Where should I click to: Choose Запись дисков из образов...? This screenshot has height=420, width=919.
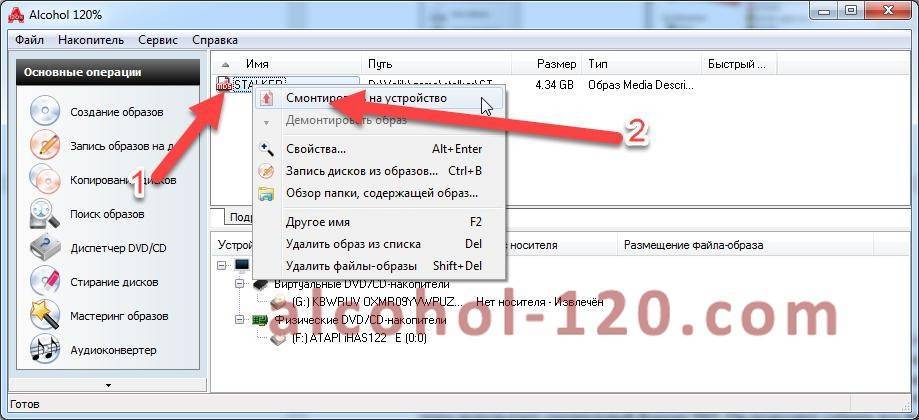[x=379, y=171]
